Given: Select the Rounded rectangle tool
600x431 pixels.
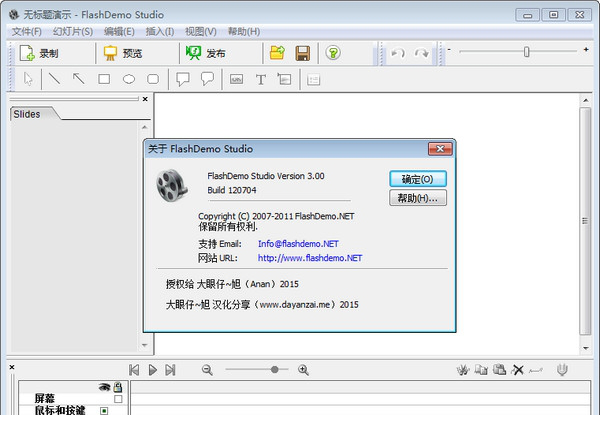Looking at the screenshot, I should [153, 79].
